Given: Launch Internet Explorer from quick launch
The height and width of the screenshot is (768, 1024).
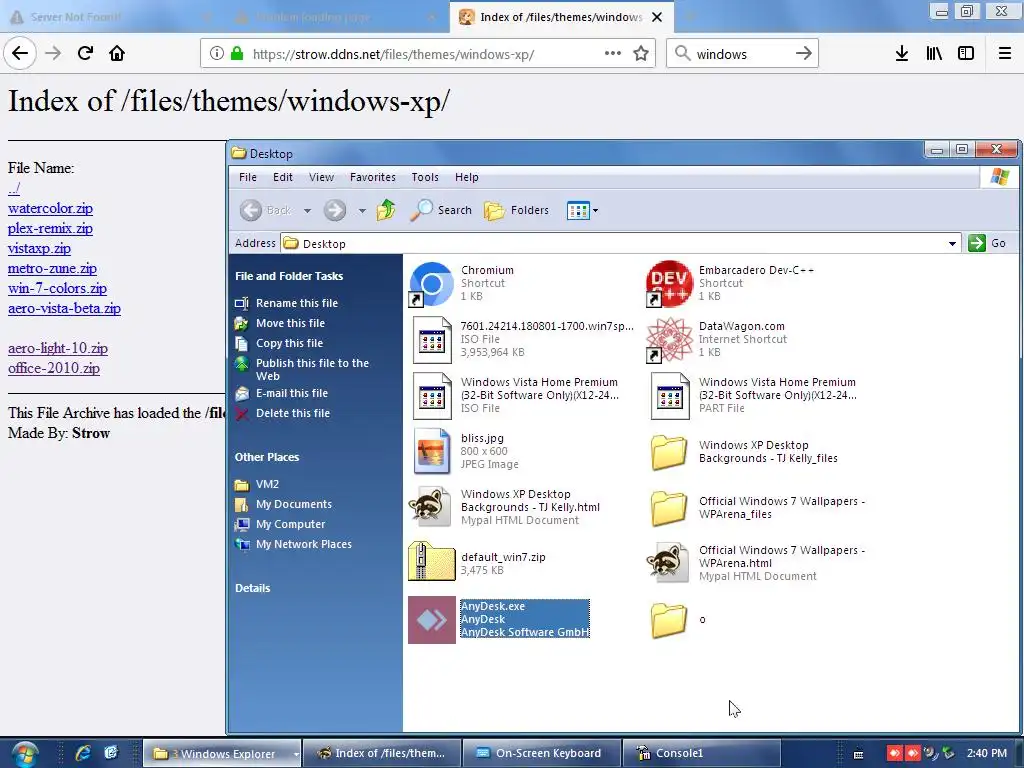Looking at the screenshot, I should pos(83,753).
